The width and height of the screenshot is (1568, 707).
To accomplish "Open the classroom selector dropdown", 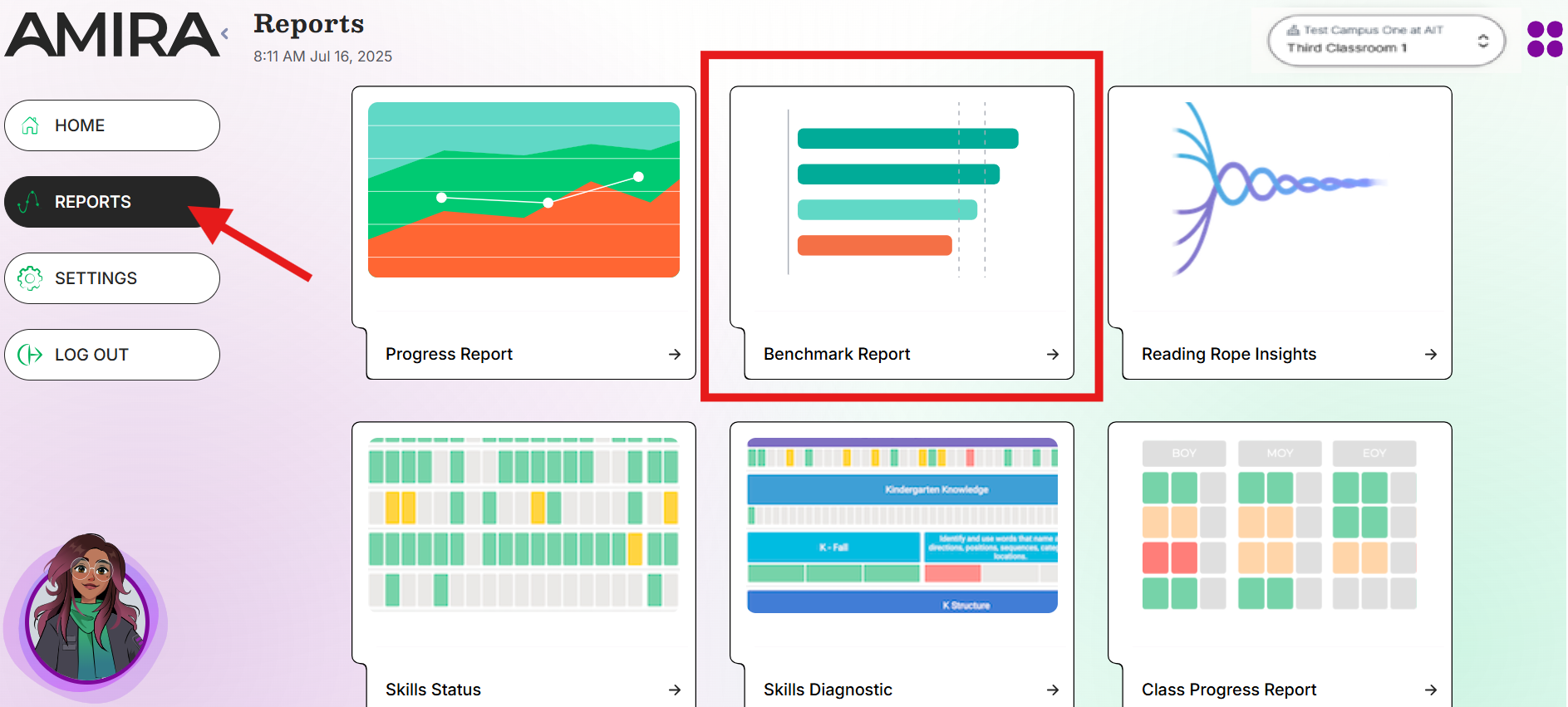I will coord(1386,40).
